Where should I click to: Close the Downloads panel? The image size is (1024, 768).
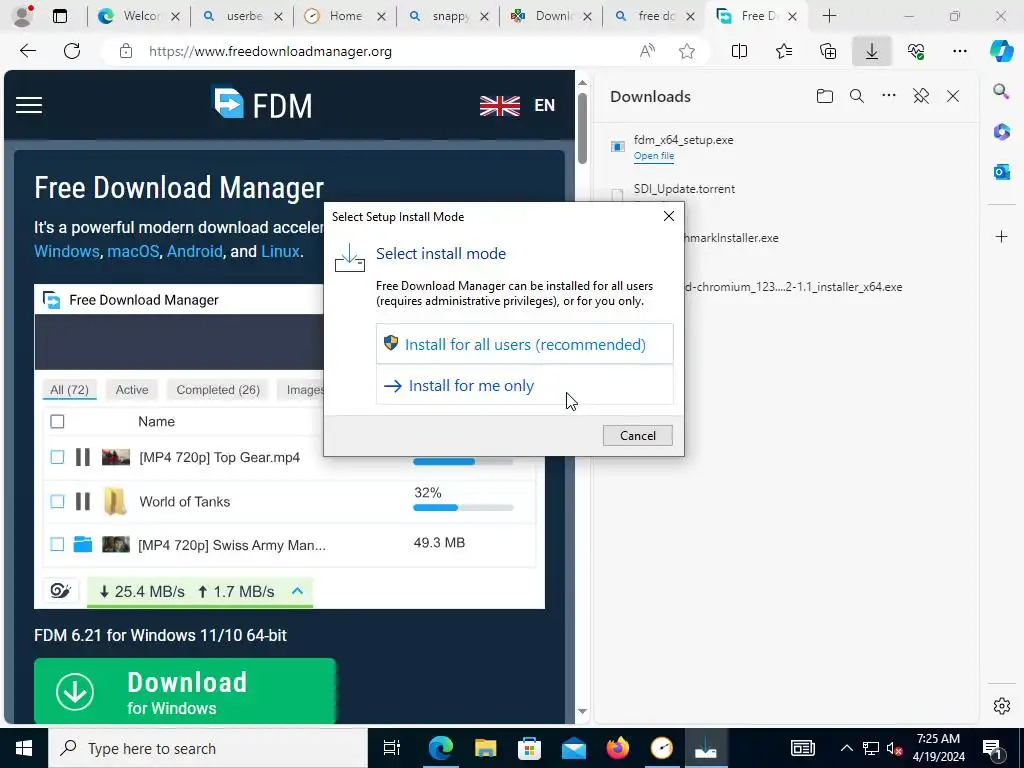953,97
